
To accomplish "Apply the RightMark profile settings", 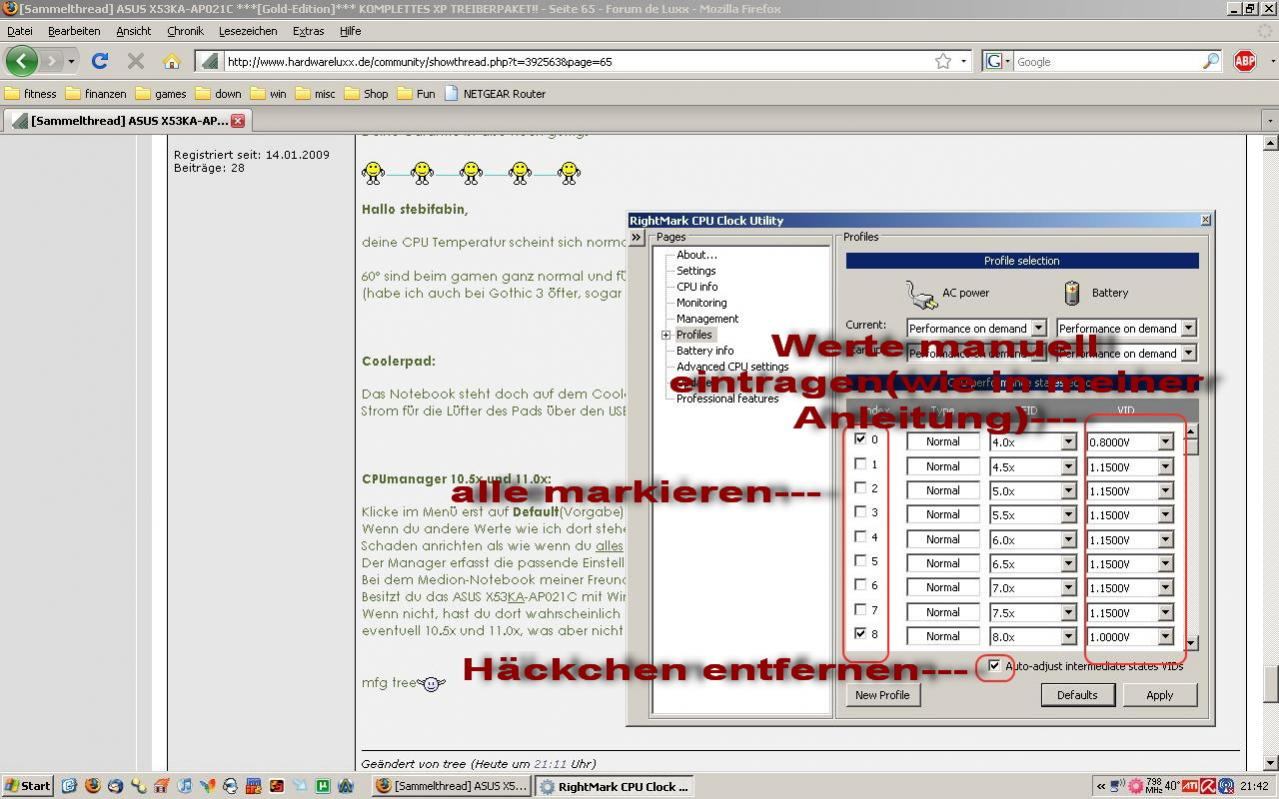I will pyautogui.click(x=1159, y=695).
